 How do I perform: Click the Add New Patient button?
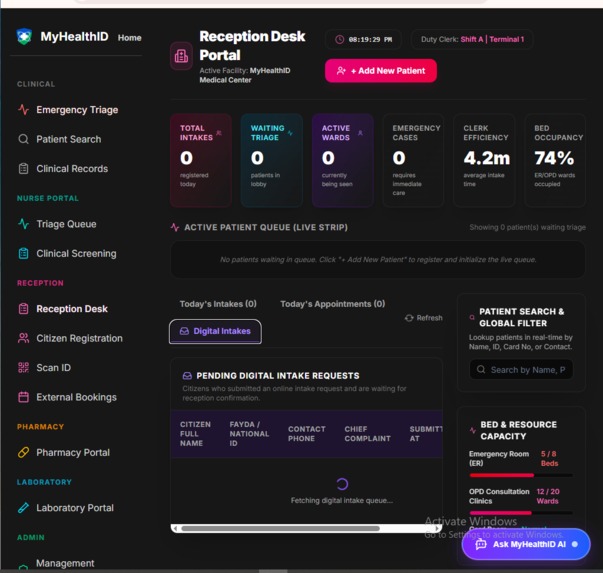tap(381, 71)
